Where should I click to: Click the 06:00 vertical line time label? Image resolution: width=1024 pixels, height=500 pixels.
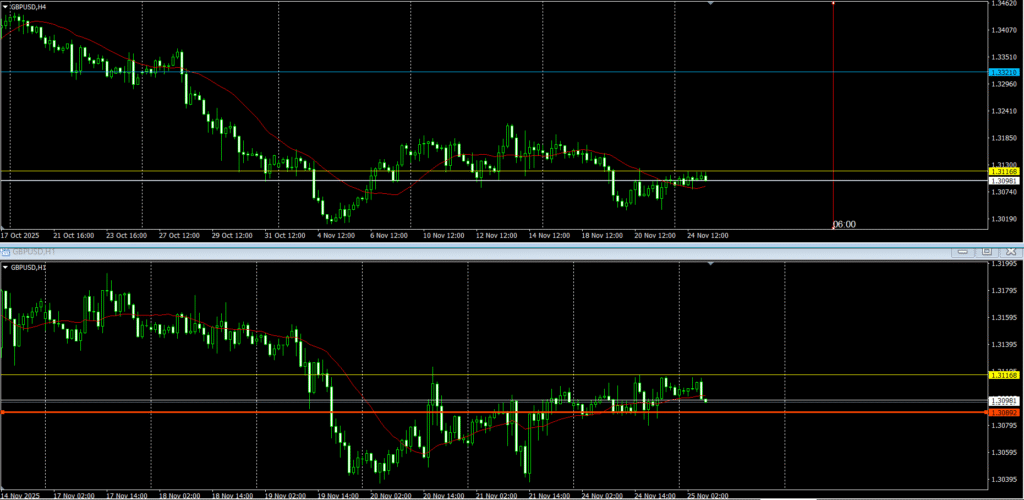[x=844, y=224]
